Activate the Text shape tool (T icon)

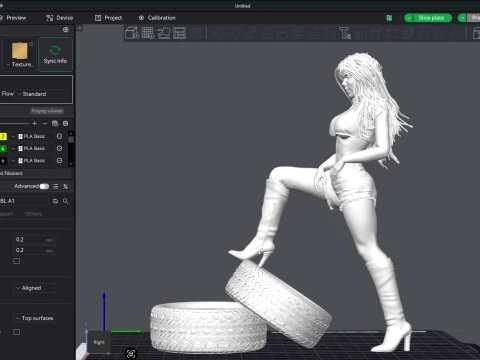coord(345,33)
